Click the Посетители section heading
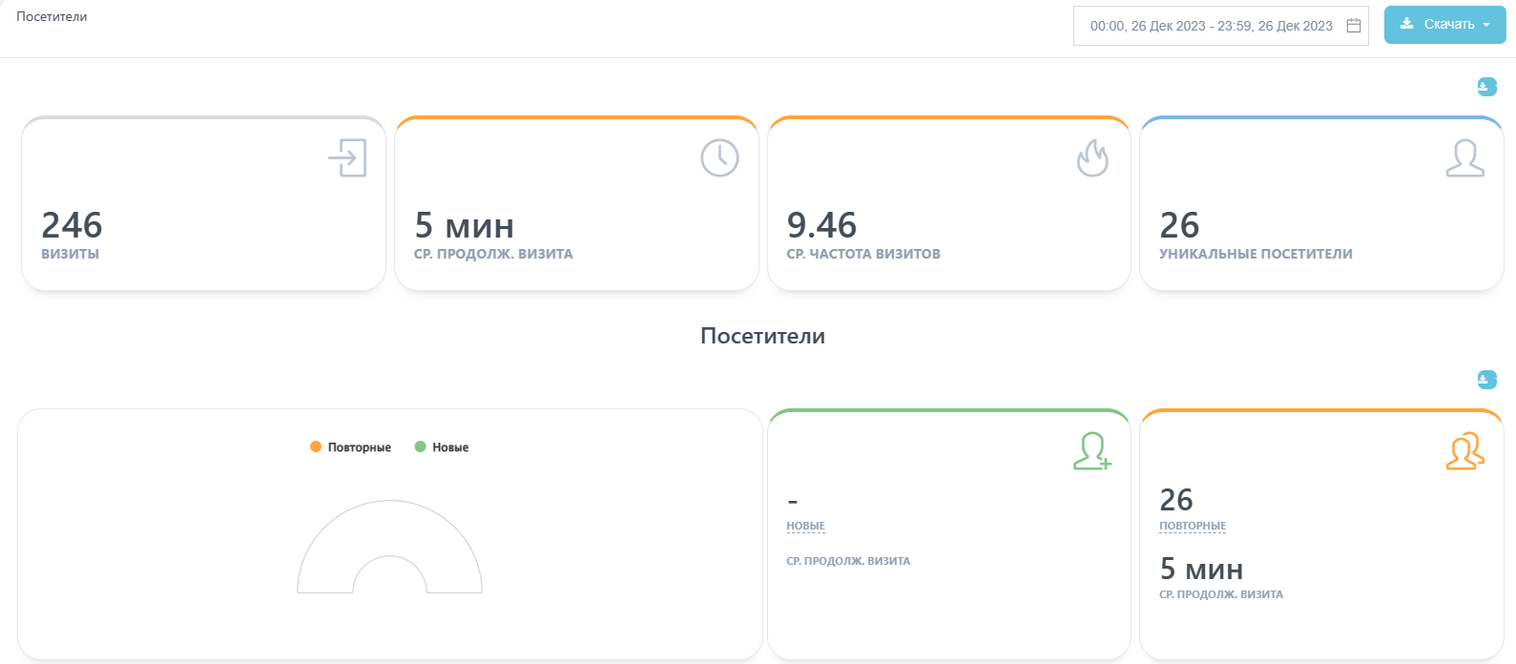 (763, 336)
